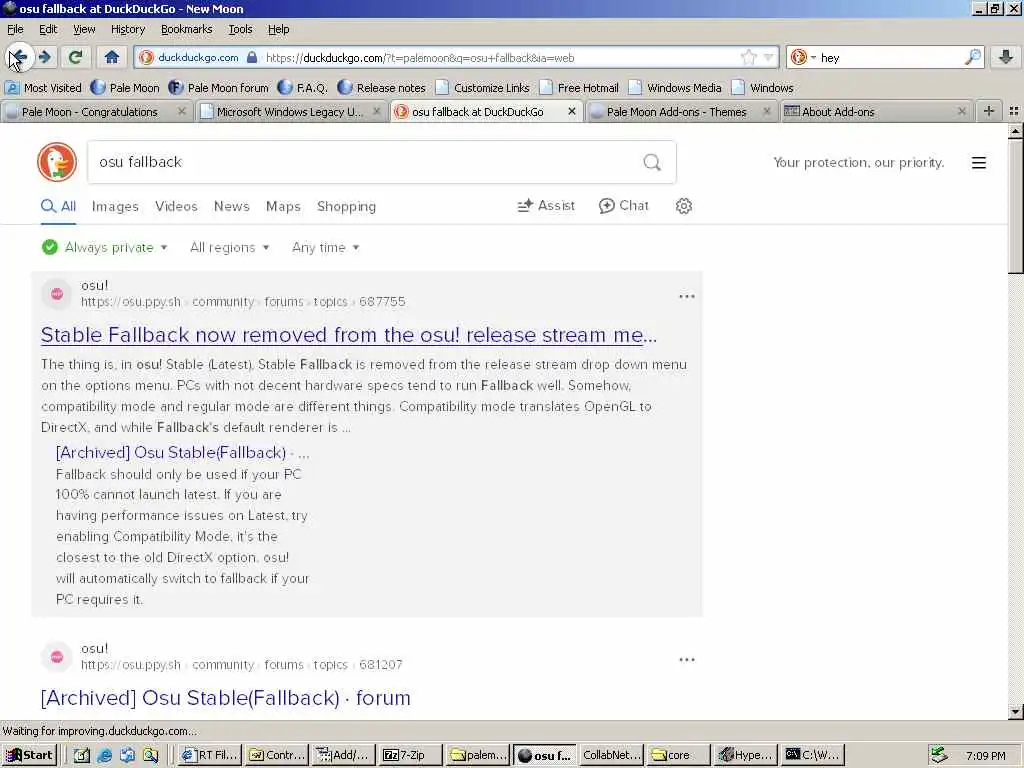Click the system tray network icon

[940, 755]
